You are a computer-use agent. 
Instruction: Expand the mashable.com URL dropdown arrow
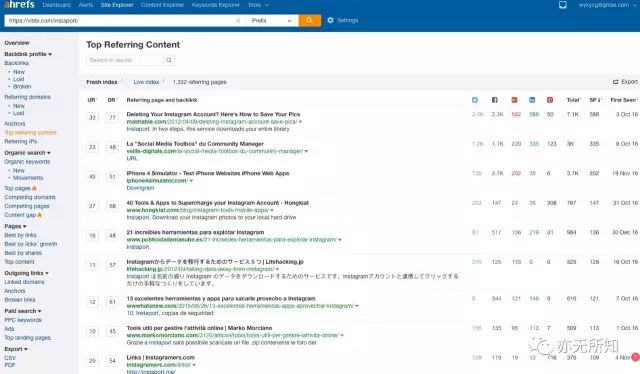300,122
